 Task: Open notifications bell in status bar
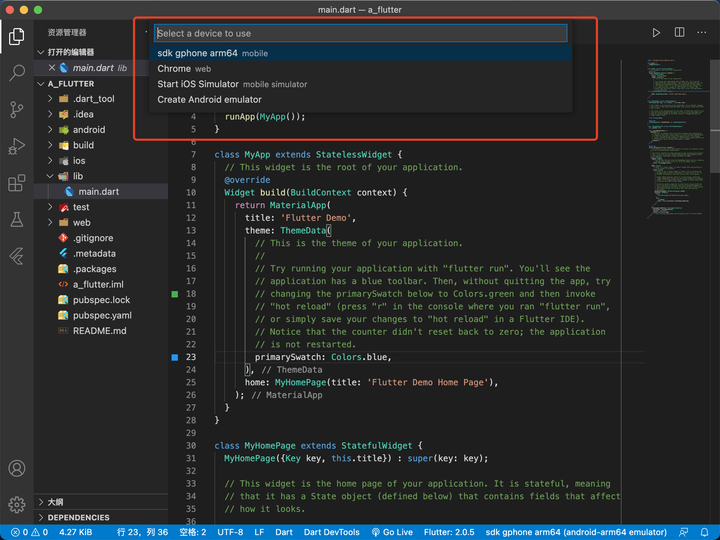[704, 532]
